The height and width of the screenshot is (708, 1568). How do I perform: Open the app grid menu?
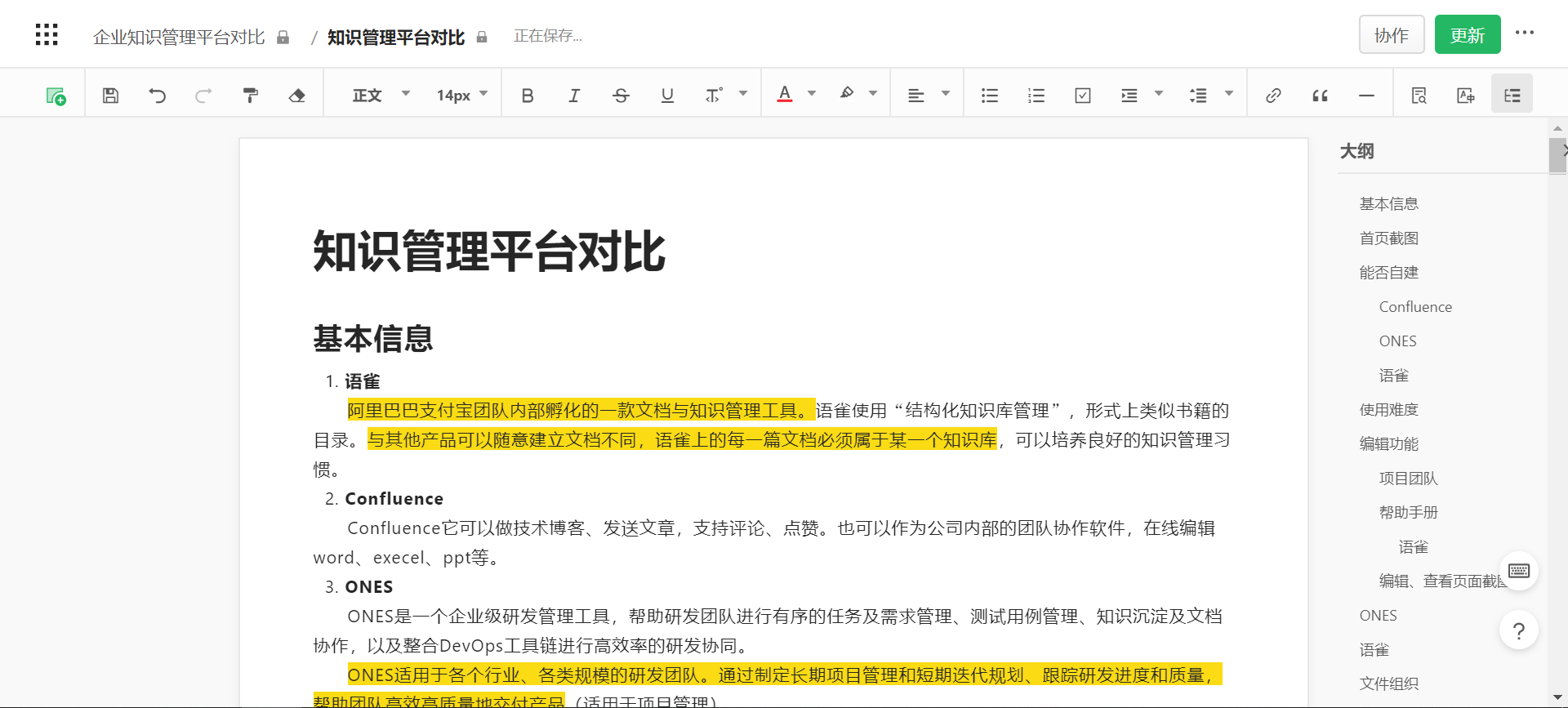[47, 34]
